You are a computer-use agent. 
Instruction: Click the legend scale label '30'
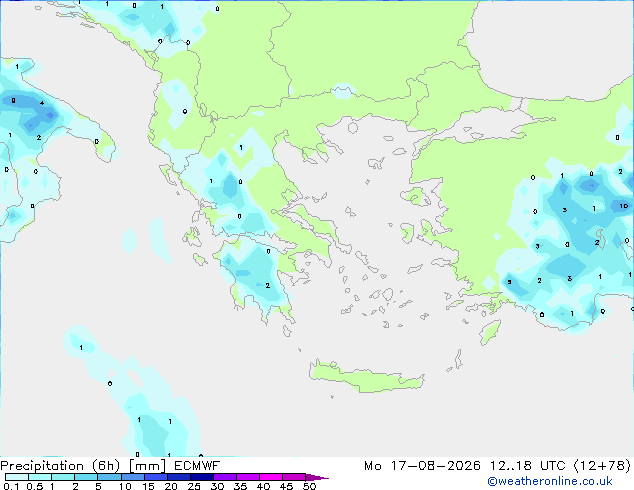pos(217,486)
